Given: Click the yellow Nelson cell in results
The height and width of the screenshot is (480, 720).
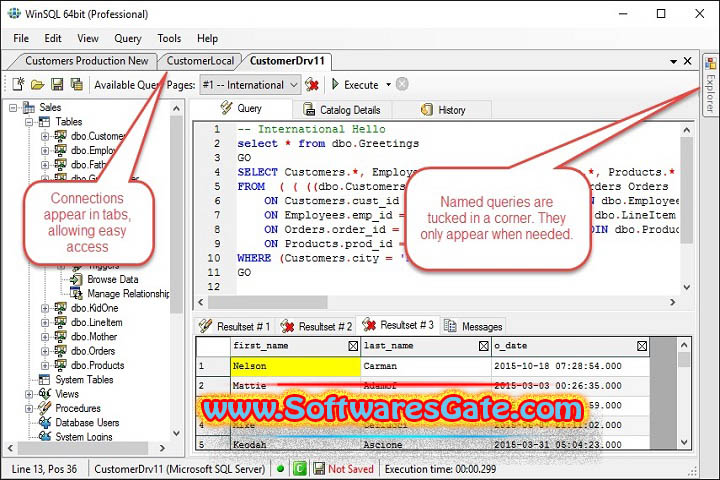Looking at the screenshot, I should [x=295, y=366].
